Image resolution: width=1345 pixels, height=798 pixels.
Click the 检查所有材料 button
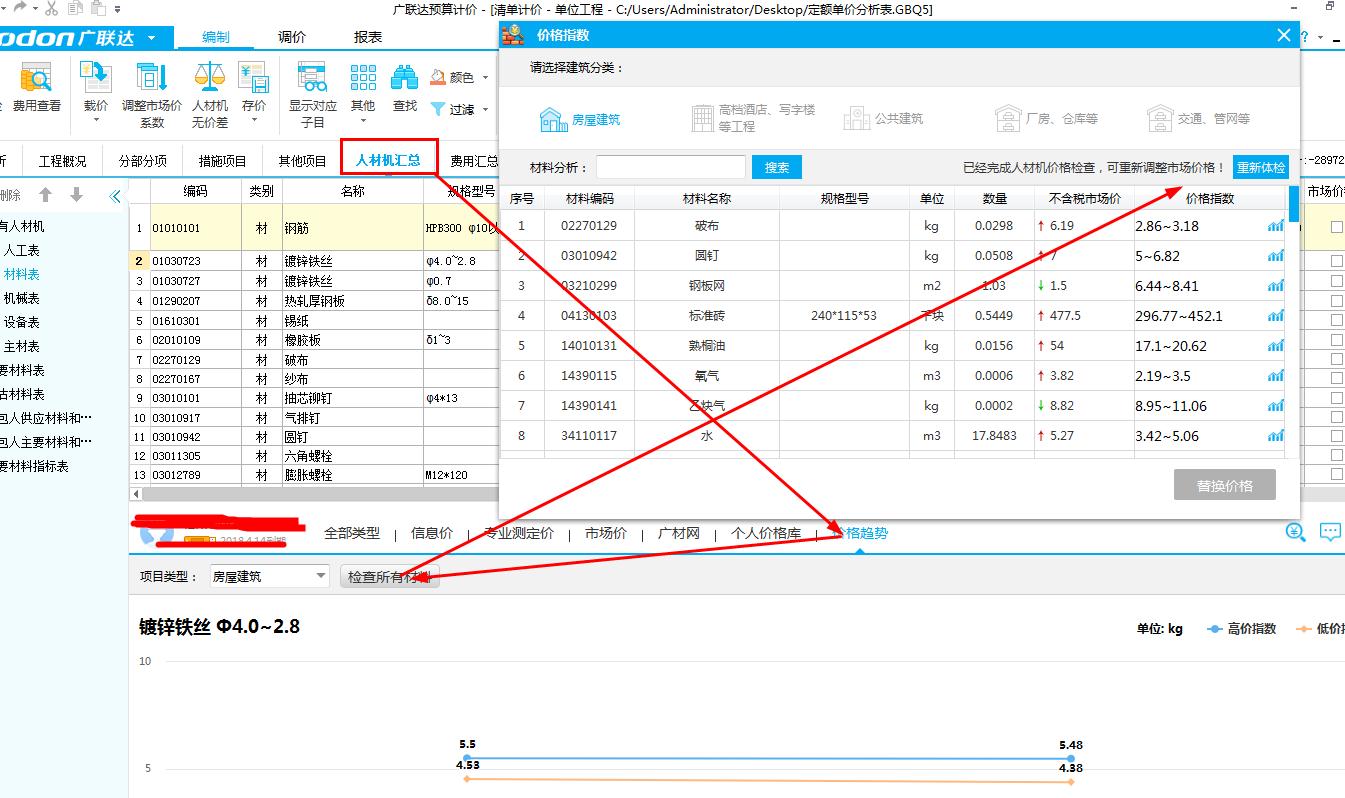(390, 576)
